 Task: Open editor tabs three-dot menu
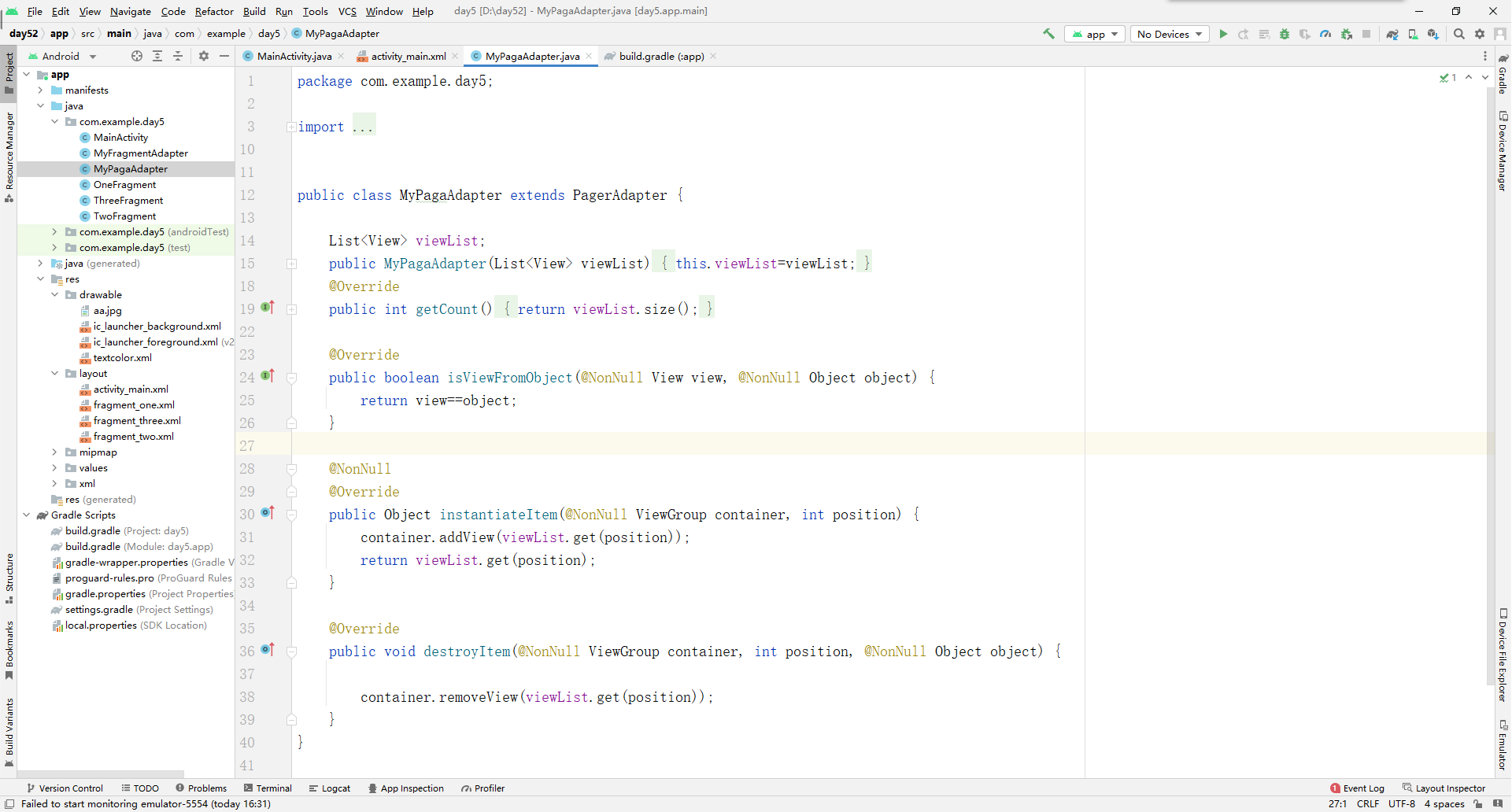(1485, 56)
